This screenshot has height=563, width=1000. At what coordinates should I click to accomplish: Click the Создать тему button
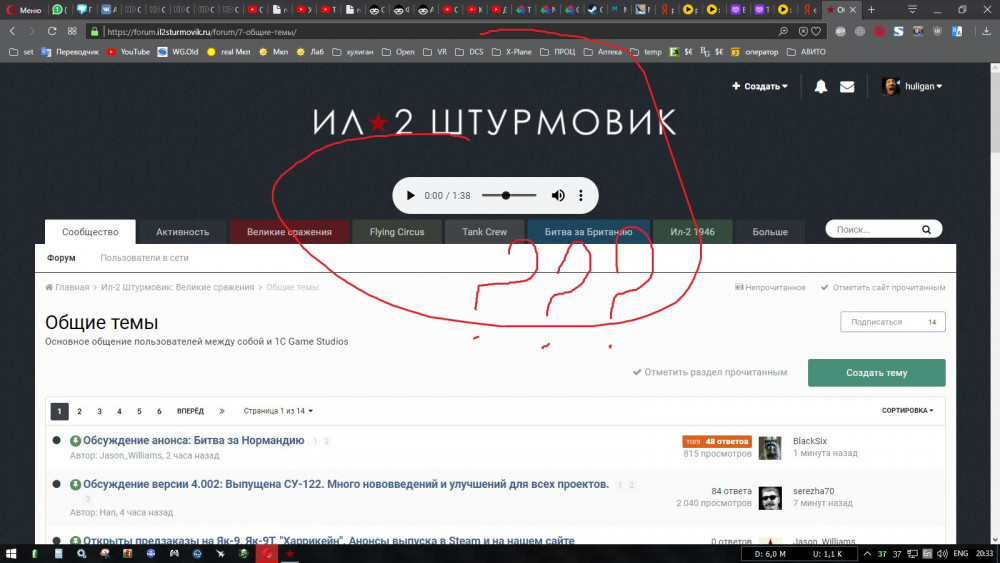[x=876, y=373]
